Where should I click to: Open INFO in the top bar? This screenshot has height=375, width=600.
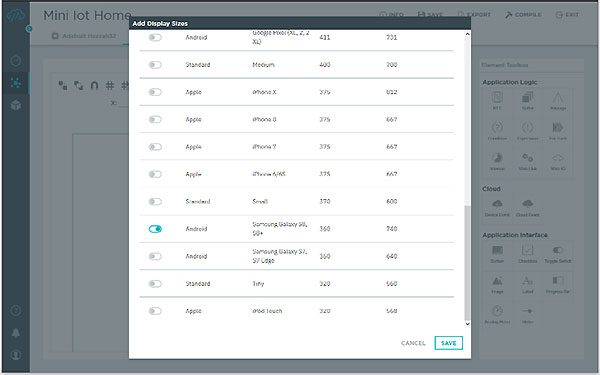[x=391, y=15]
